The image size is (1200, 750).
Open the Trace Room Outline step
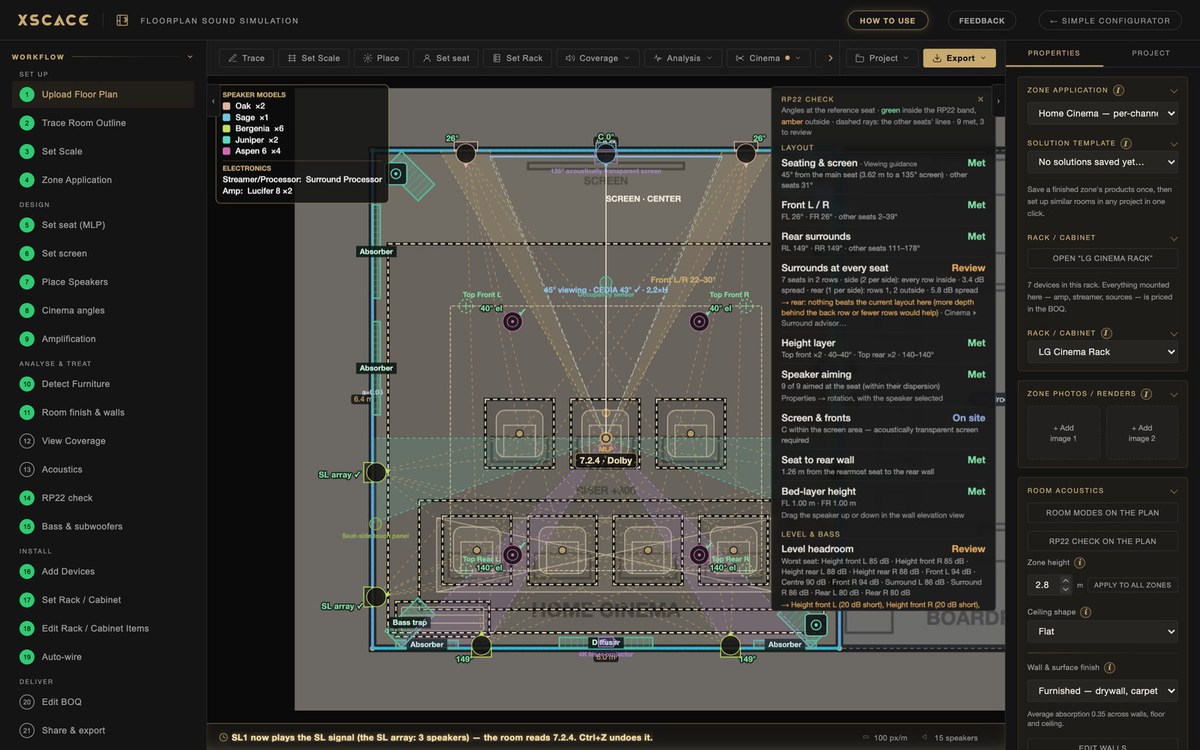click(105, 123)
